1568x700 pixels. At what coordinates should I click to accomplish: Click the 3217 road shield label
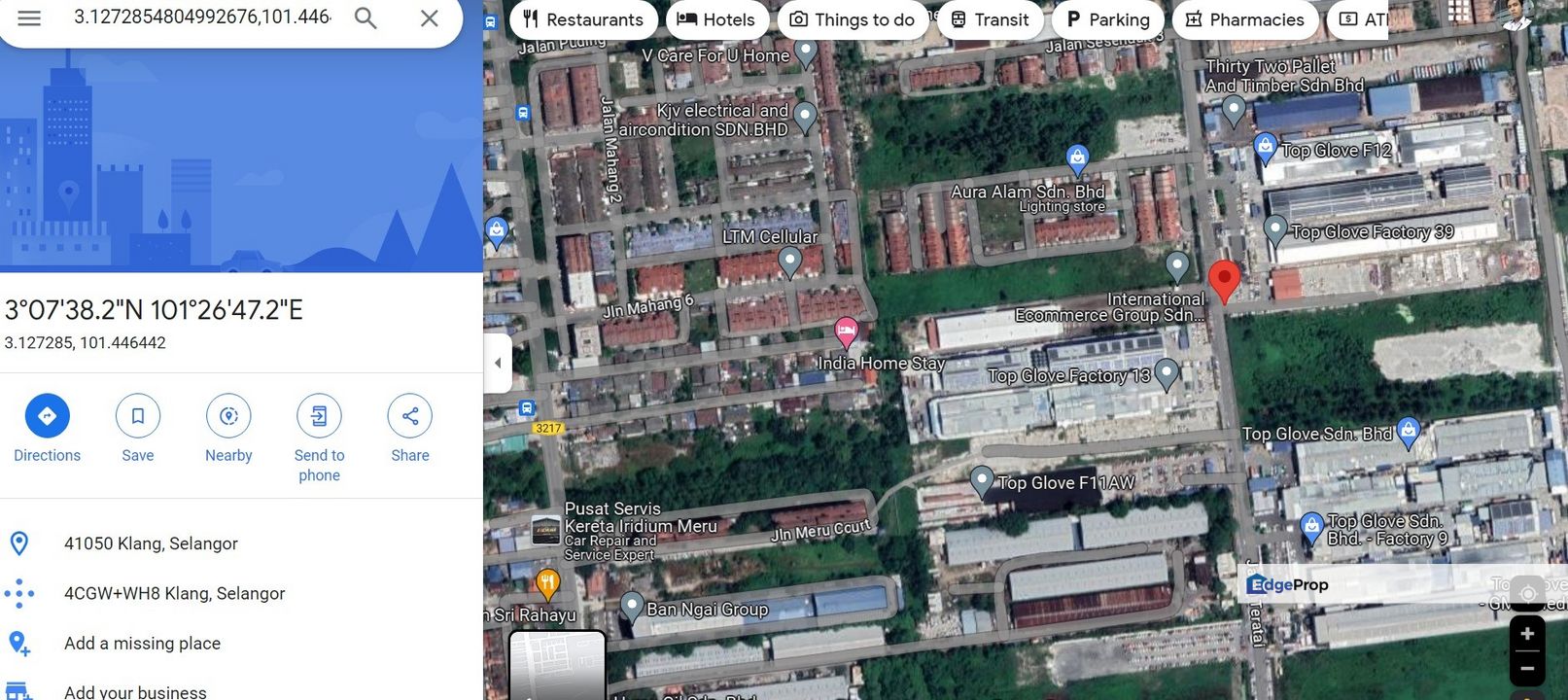coord(548,428)
